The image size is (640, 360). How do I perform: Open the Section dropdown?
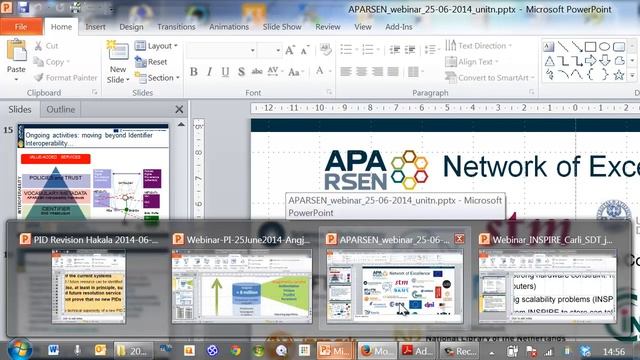click(x=158, y=78)
